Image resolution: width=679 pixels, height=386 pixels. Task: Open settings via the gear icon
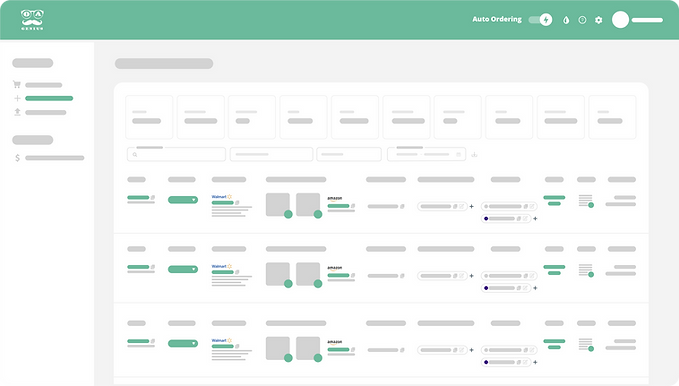point(598,20)
